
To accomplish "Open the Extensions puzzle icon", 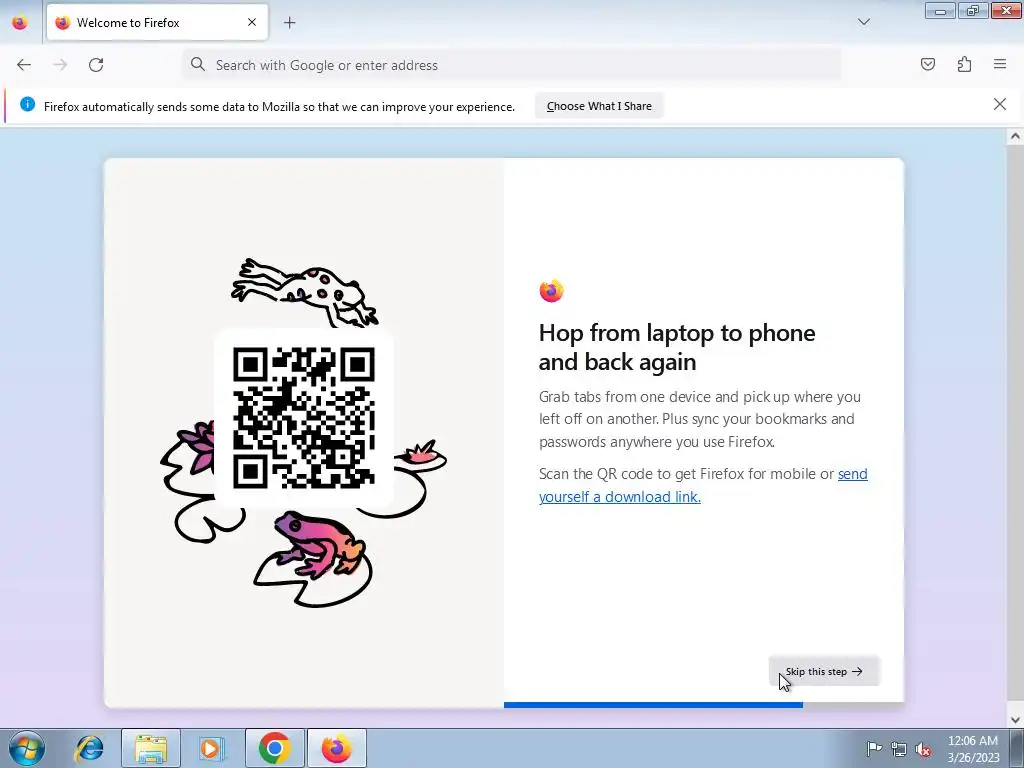I will point(964,64).
